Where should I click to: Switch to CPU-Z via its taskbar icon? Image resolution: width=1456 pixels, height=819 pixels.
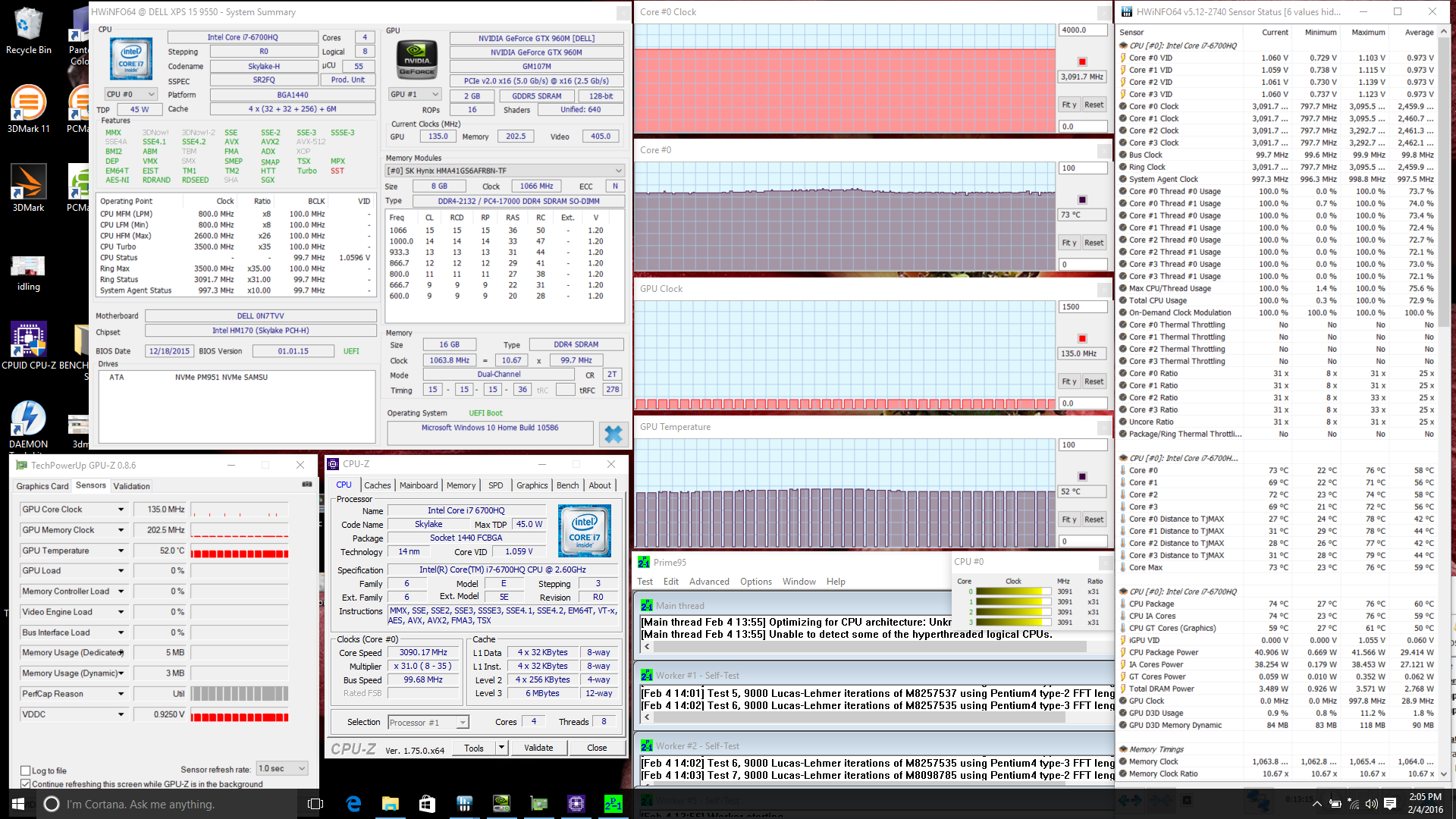tap(576, 804)
